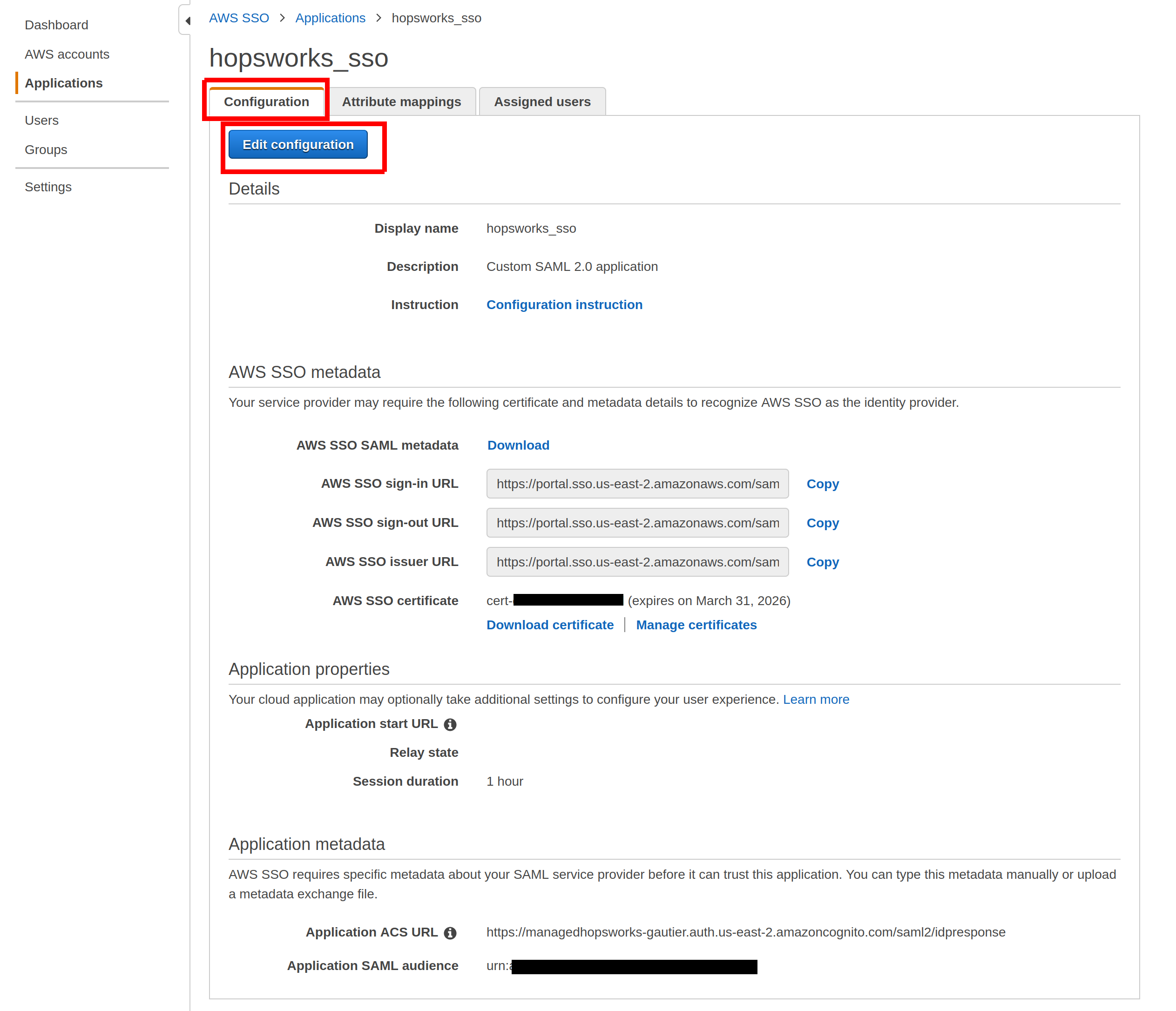
Task: Click the Relay state label
Action: [424, 753]
